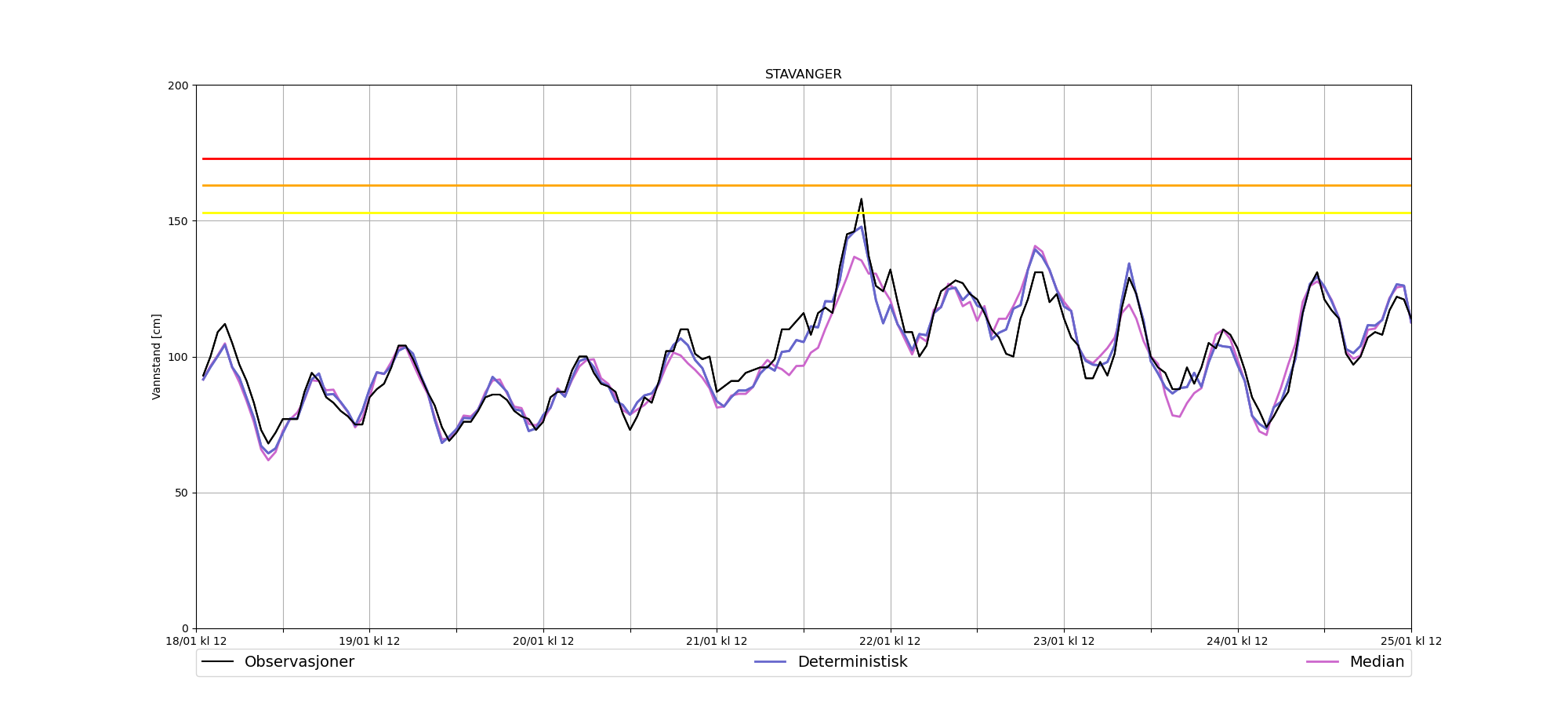Click the black Observasjoner legend line sample
This screenshot has width=1568, height=706.
coord(218,662)
